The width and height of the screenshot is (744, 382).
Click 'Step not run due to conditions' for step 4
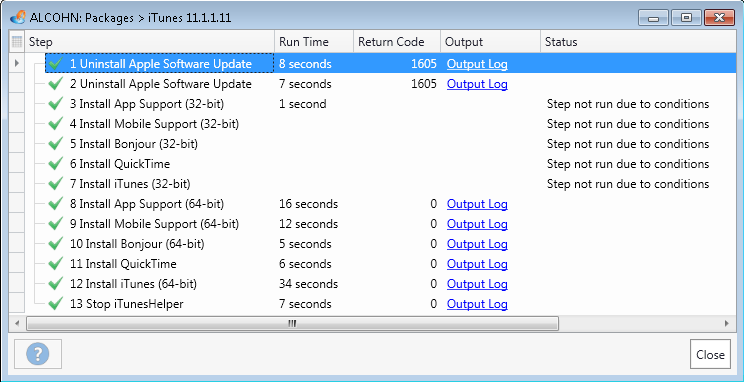pyautogui.click(x=628, y=124)
